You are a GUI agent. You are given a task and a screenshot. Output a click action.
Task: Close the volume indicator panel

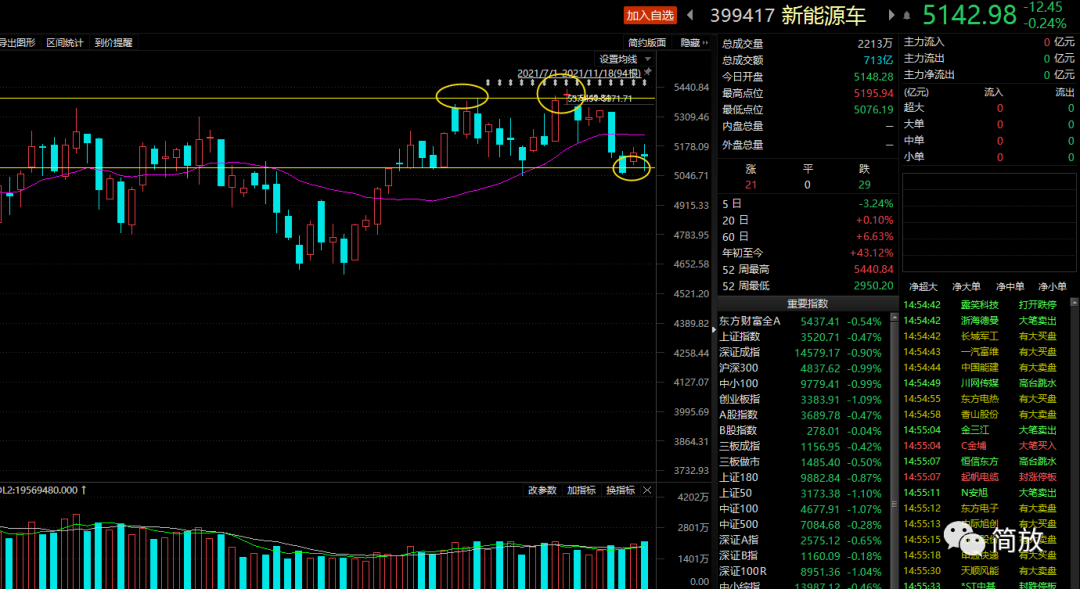pyautogui.click(x=647, y=490)
